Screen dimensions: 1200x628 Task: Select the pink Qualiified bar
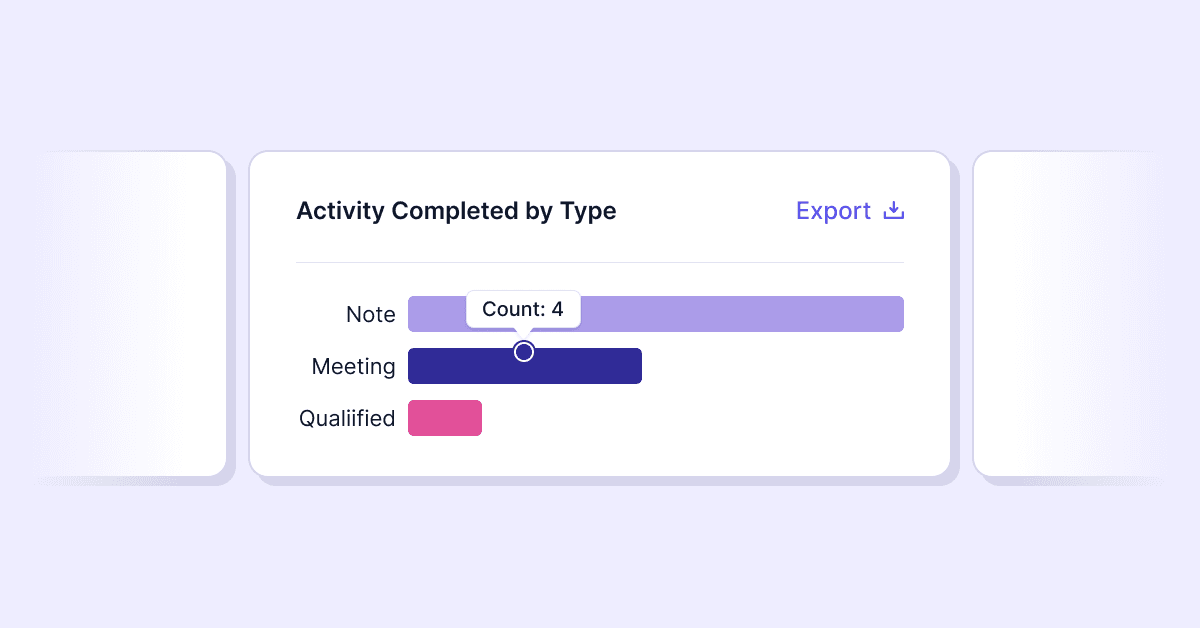444,417
